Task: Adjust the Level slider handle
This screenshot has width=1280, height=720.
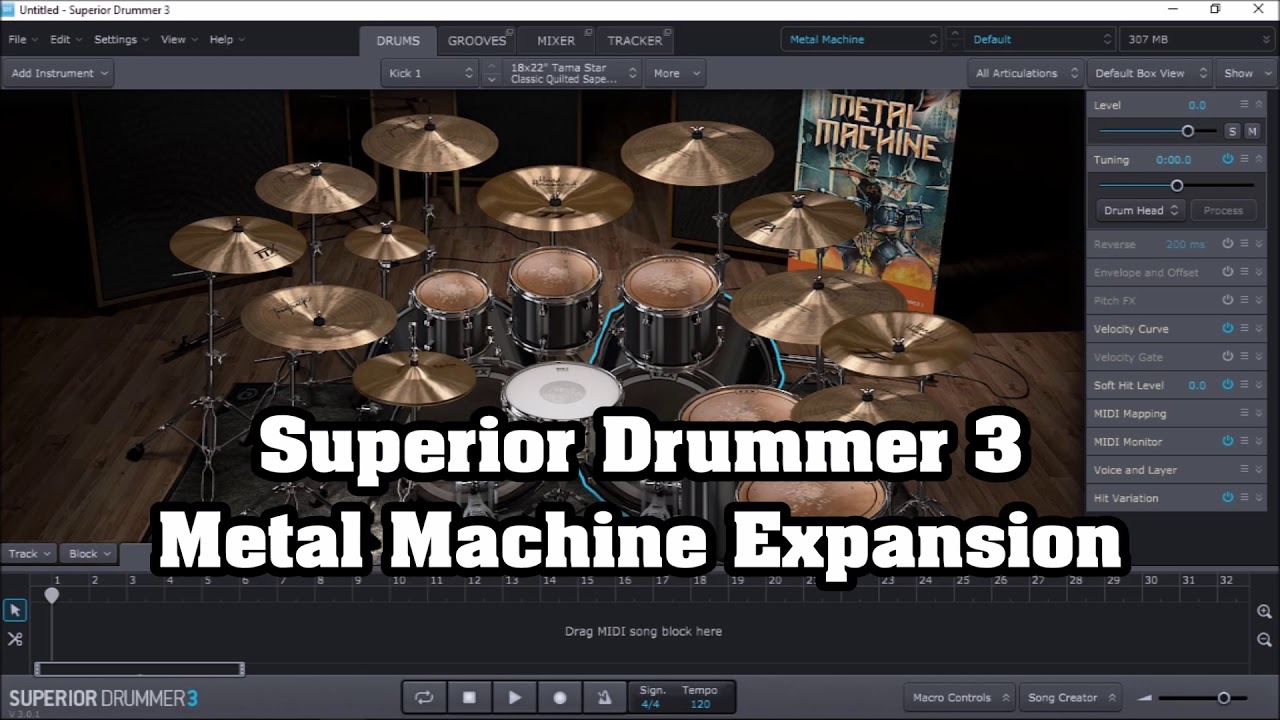Action: [x=1188, y=131]
